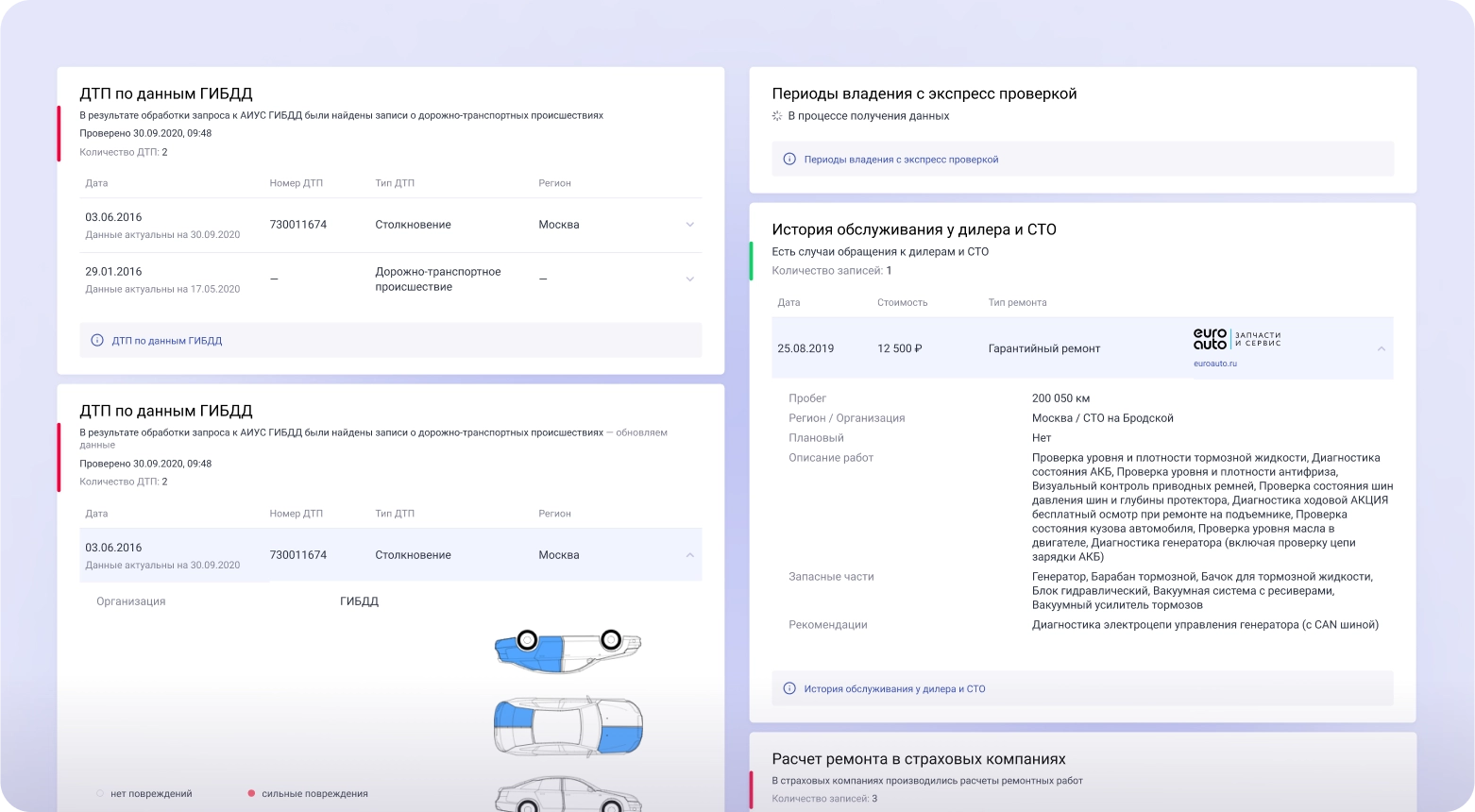Click the info icon next to "ДТП по данным ГИБДД" link
The width and height of the screenshot is (1475, 812).
[97, 339]
